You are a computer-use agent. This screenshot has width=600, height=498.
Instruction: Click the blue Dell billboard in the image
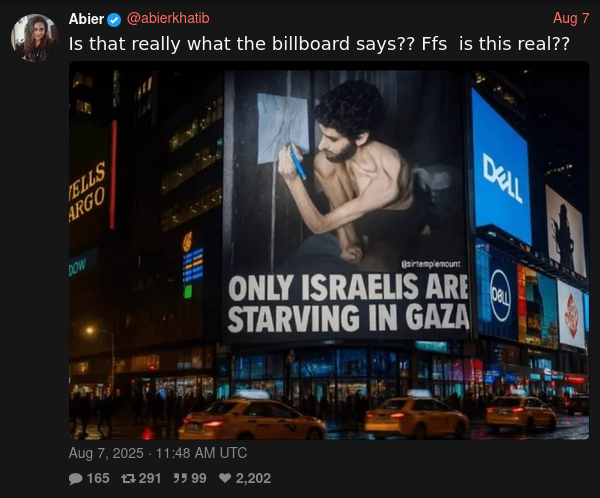point(501,167)
